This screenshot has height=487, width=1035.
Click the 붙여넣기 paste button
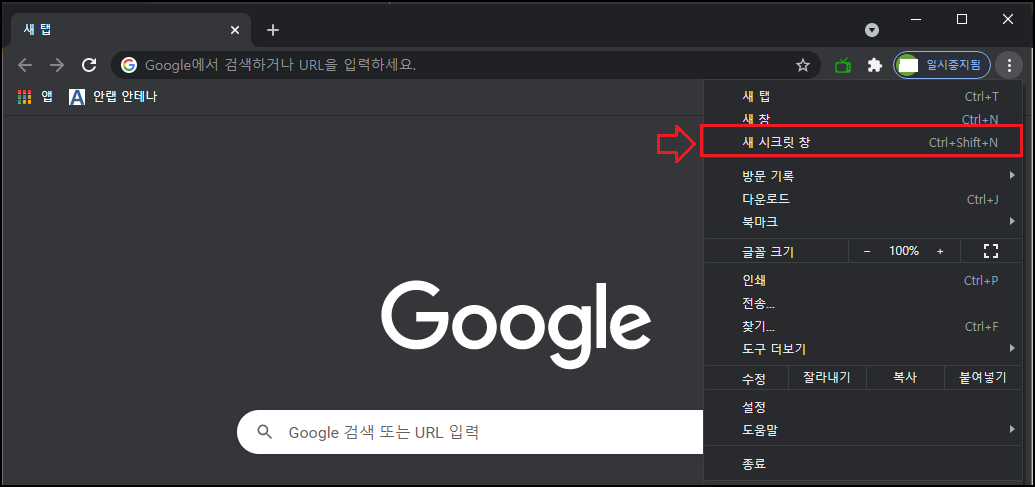pyautogui.click(x=984, y=378)
